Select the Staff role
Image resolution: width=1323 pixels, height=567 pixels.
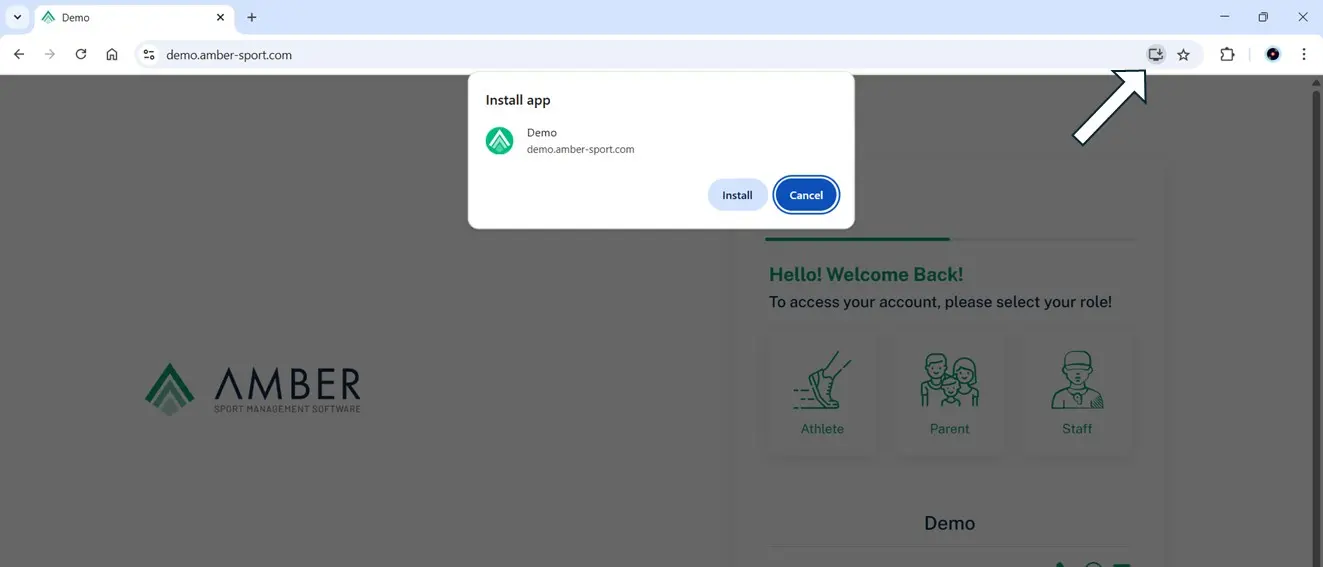click(1077, 394)
